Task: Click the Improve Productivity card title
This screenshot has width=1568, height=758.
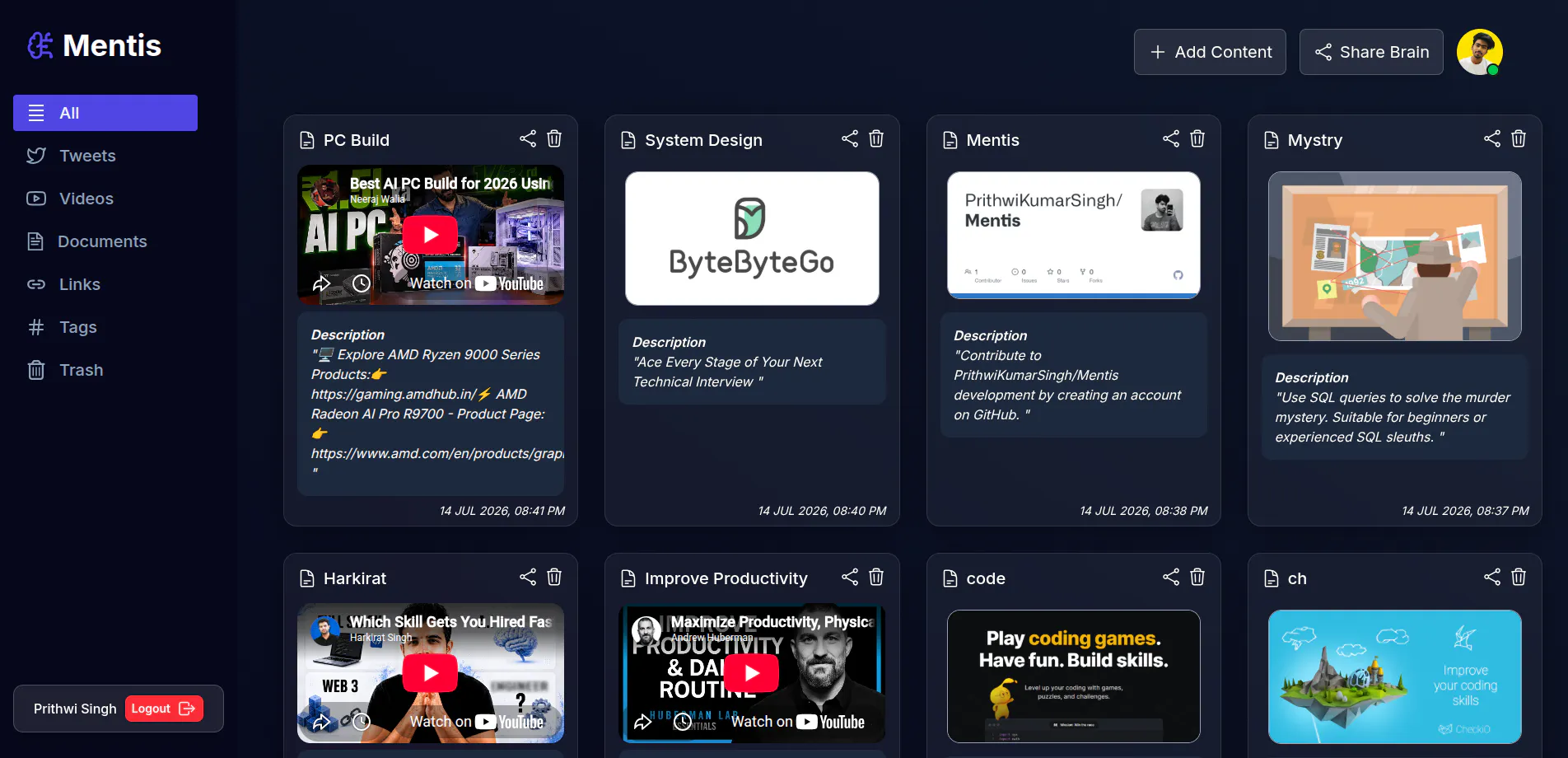Action: click(x=726, y=578)
